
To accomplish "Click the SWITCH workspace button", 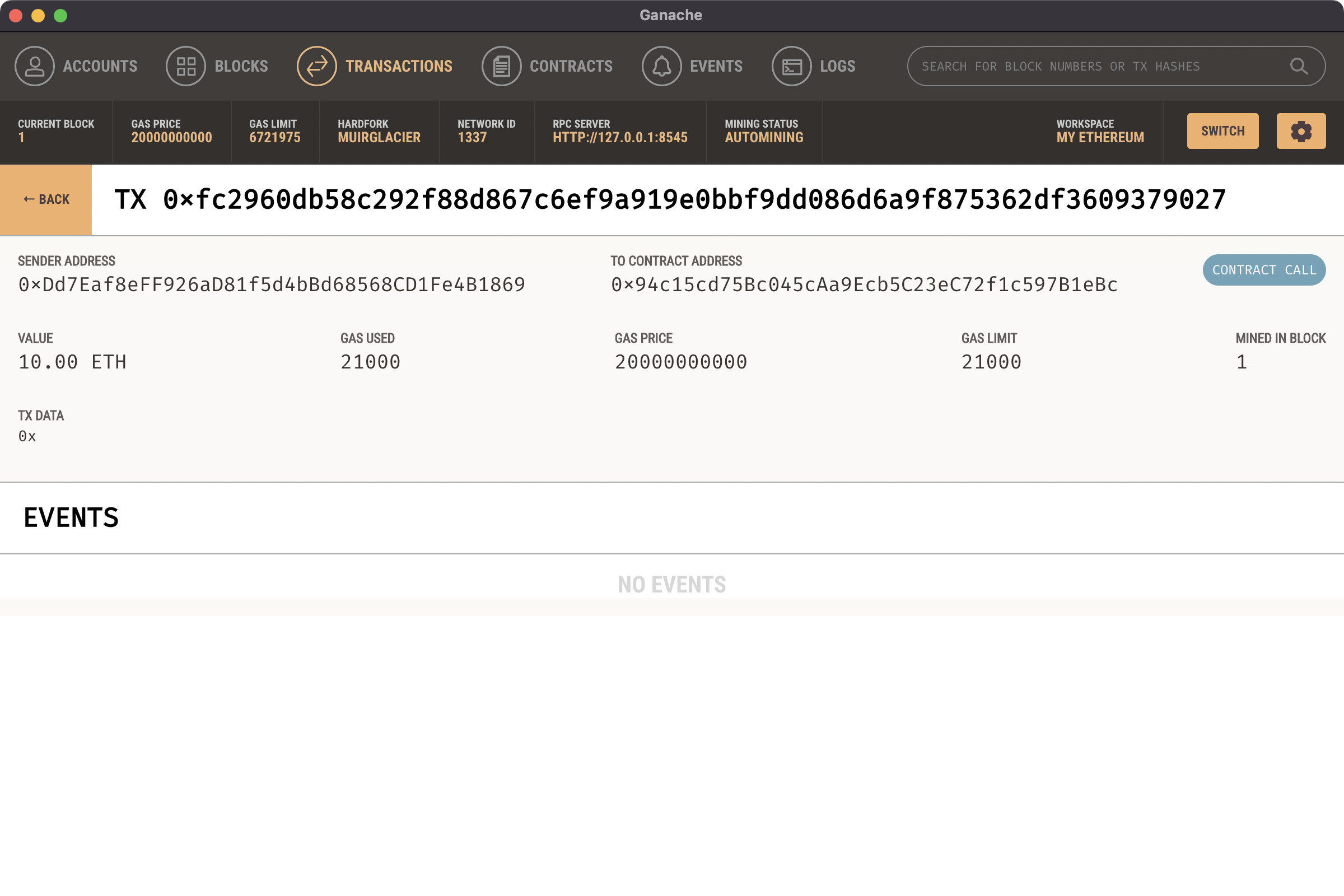I will click(x=1223, y=132).
